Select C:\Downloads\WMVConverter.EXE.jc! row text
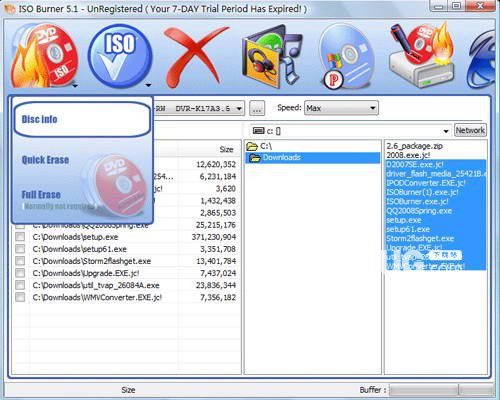The image size is (500, 400). [97, 297]
